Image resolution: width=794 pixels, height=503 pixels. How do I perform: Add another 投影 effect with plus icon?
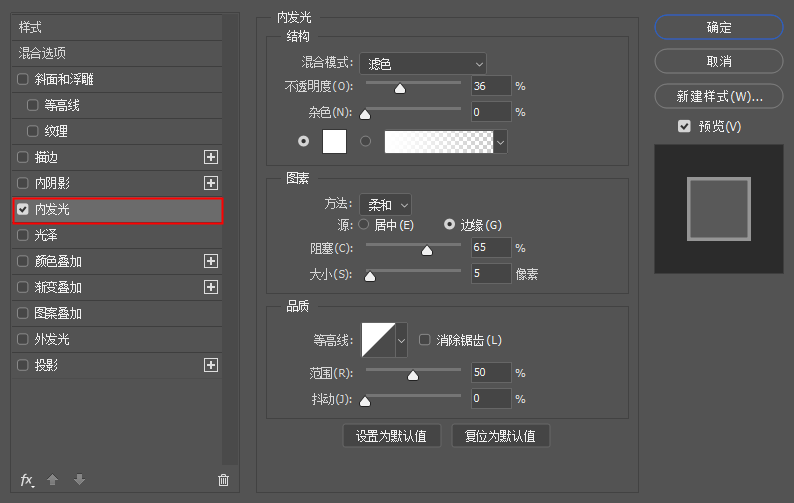coord(211,365)
